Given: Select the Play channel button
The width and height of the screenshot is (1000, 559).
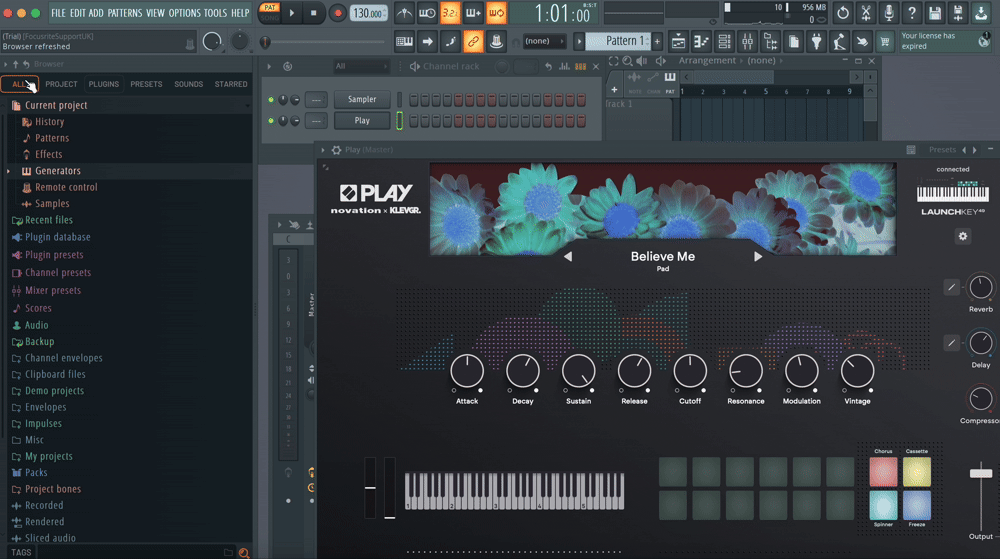Looking at the screenshot, I should point(362,120).
